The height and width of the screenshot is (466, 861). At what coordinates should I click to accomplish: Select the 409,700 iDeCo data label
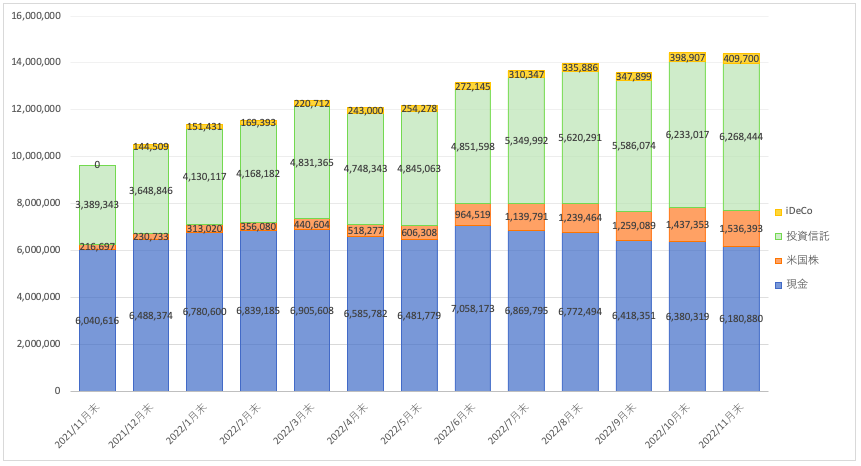coord(741,58)
